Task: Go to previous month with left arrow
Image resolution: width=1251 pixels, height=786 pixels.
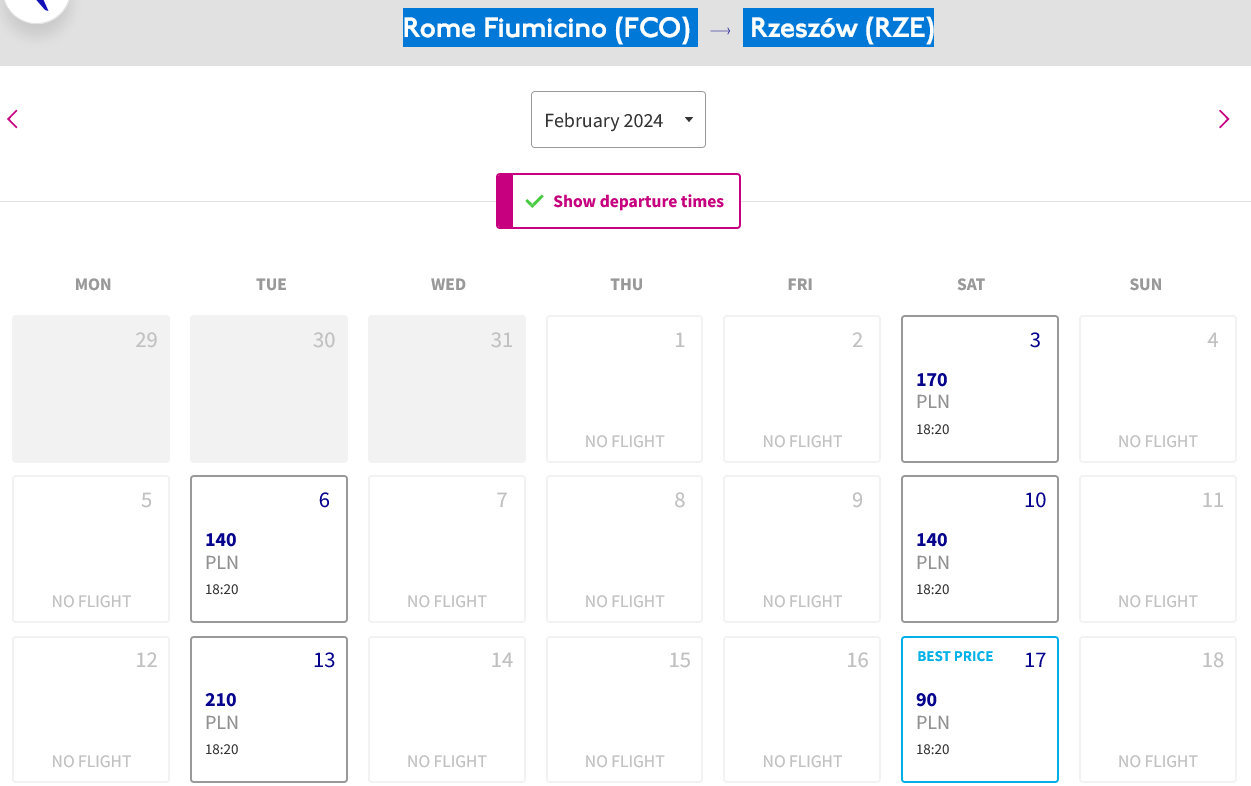Action: [13, 120]
